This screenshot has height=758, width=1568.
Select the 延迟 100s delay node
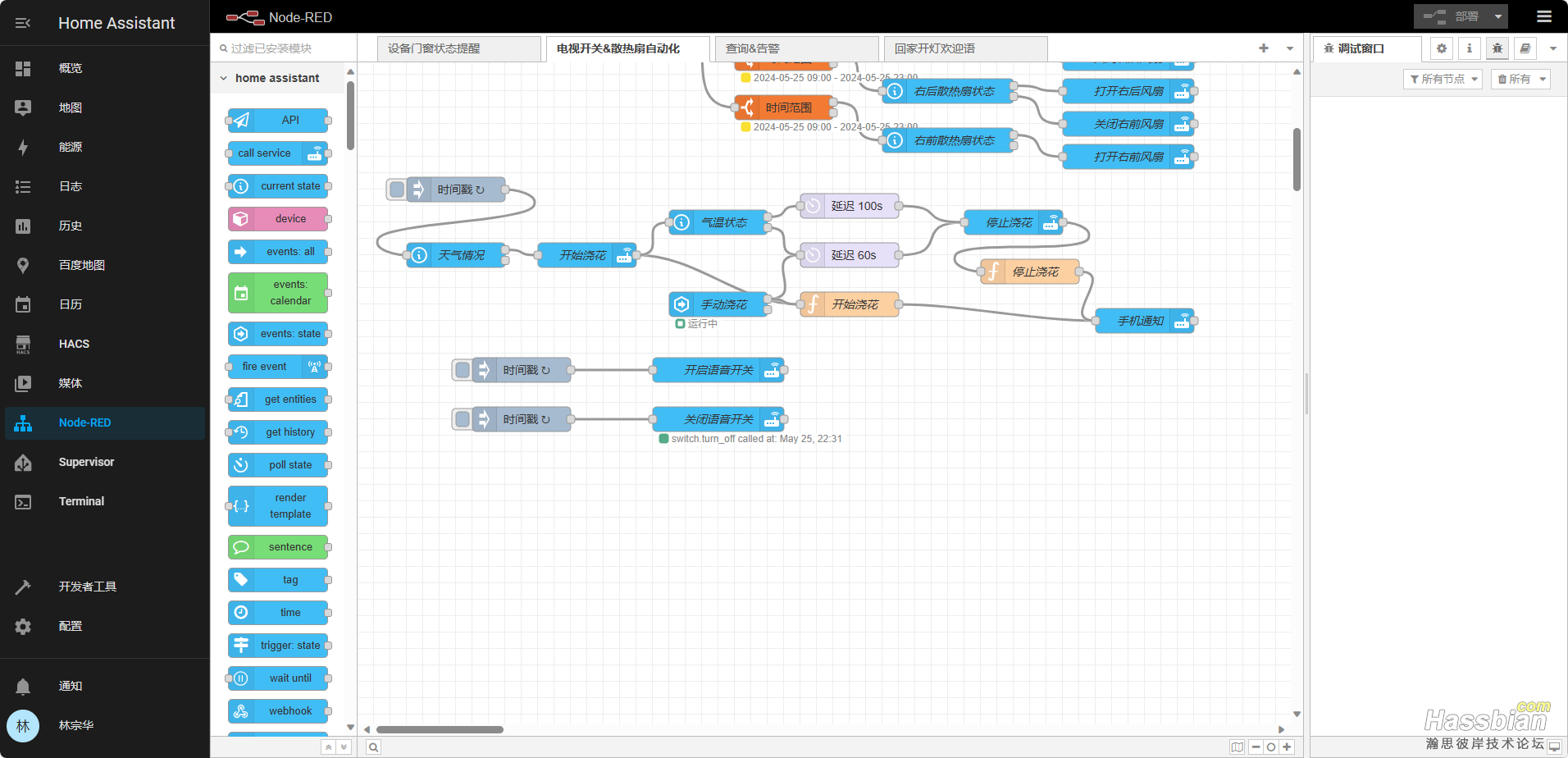(x=850, y=206)
